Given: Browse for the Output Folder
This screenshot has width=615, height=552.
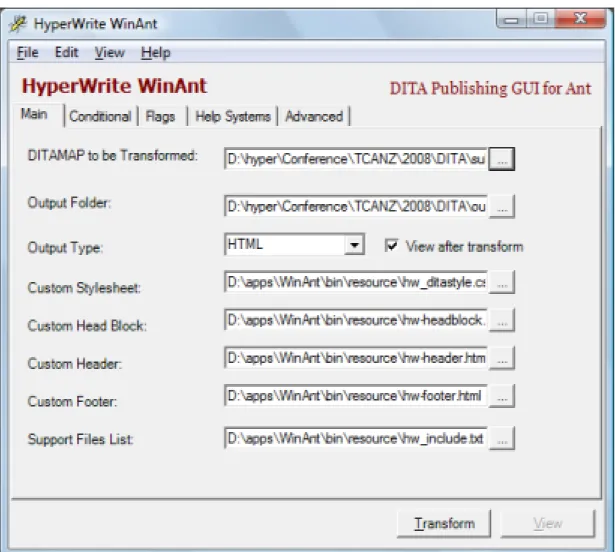Looking at the screenshot, I should coord(502,206).
